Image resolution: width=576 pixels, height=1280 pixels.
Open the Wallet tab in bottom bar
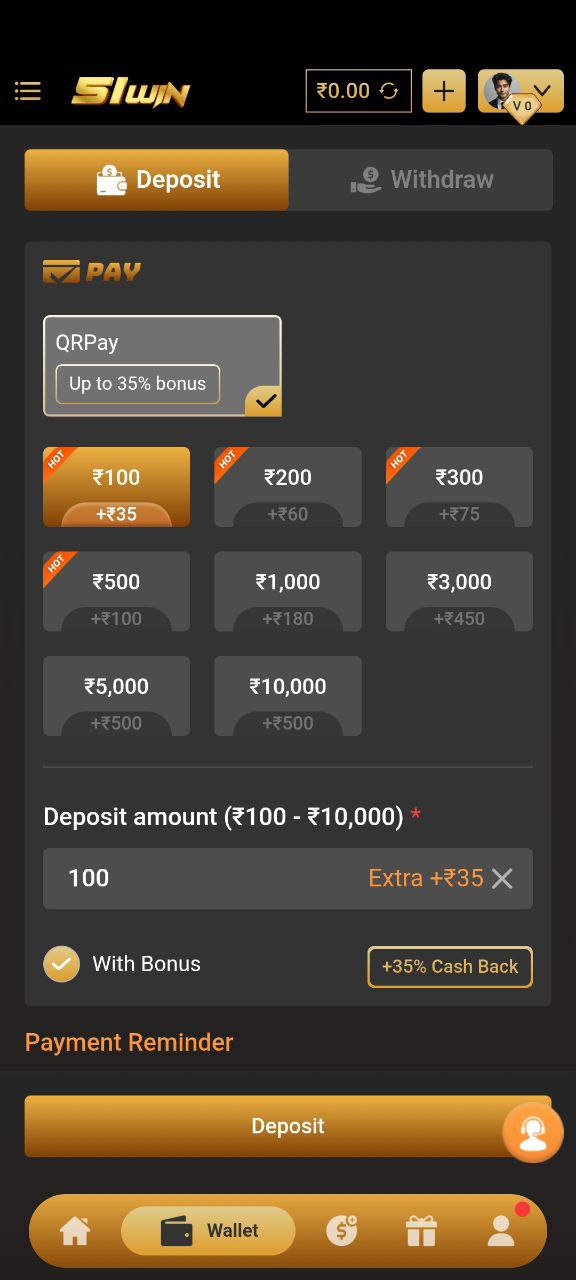(207, 1230)
